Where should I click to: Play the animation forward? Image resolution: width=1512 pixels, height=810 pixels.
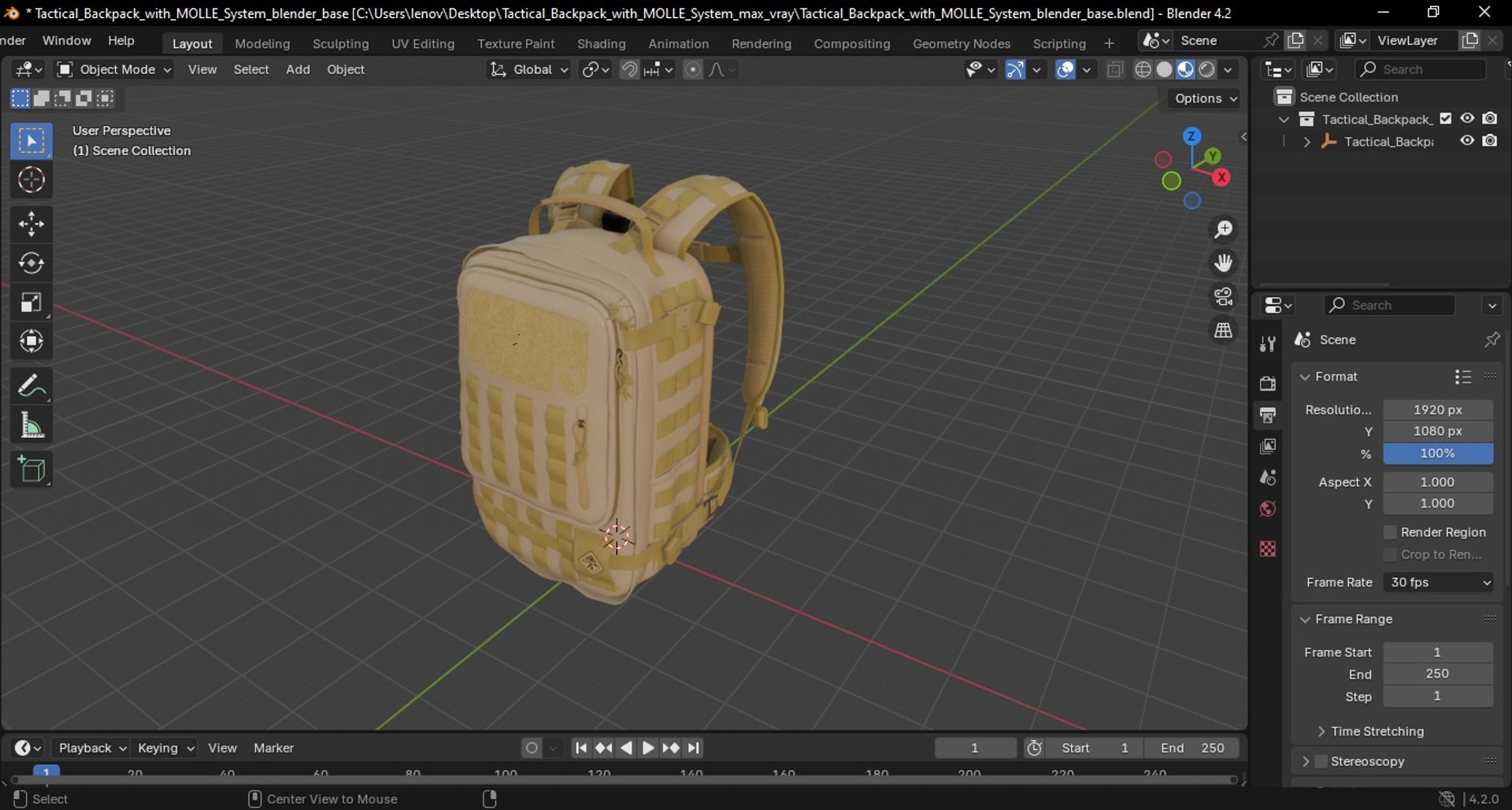click(648, 748)
